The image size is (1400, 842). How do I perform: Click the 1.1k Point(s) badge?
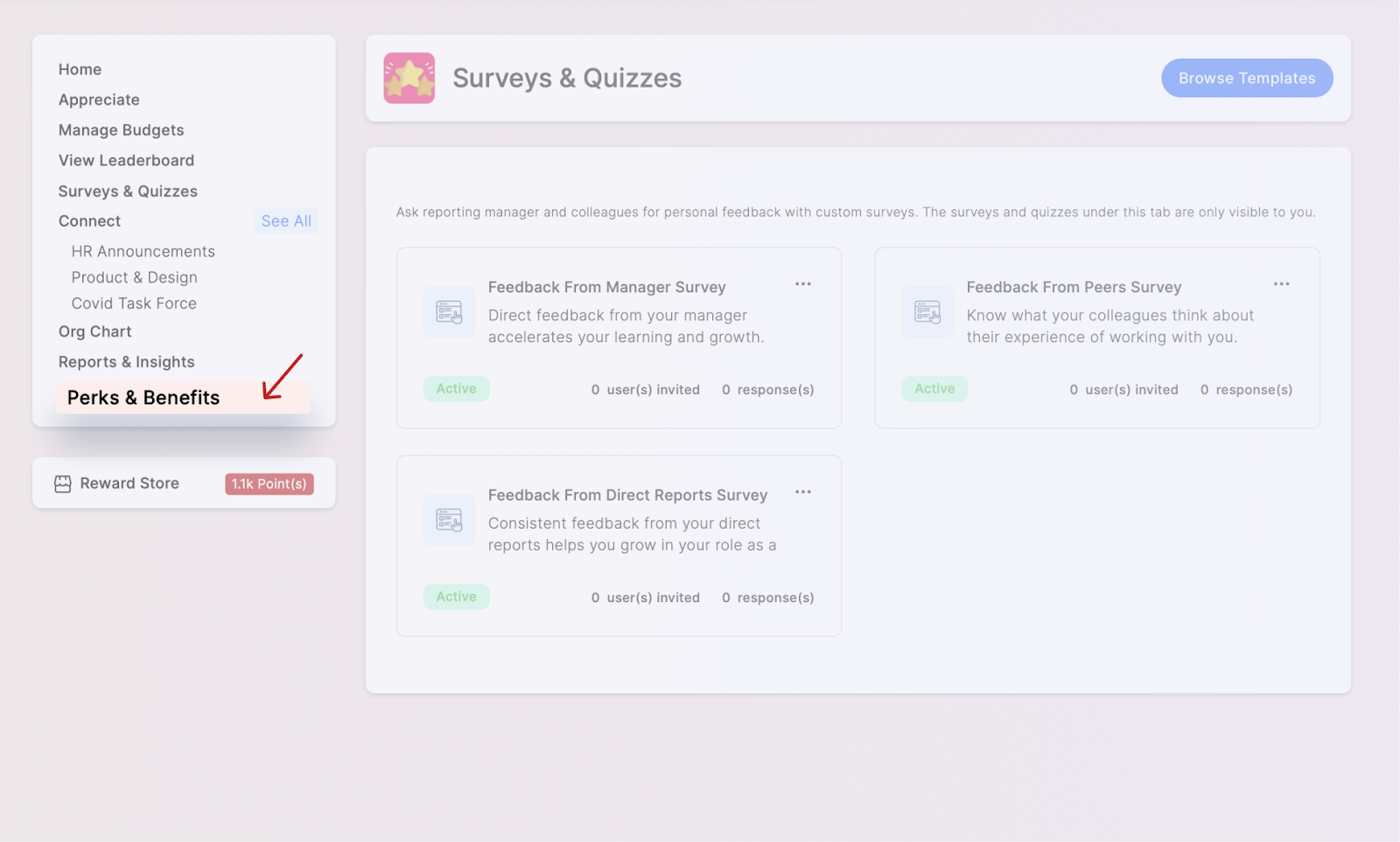pyautogui.click(x=269, y=484)
